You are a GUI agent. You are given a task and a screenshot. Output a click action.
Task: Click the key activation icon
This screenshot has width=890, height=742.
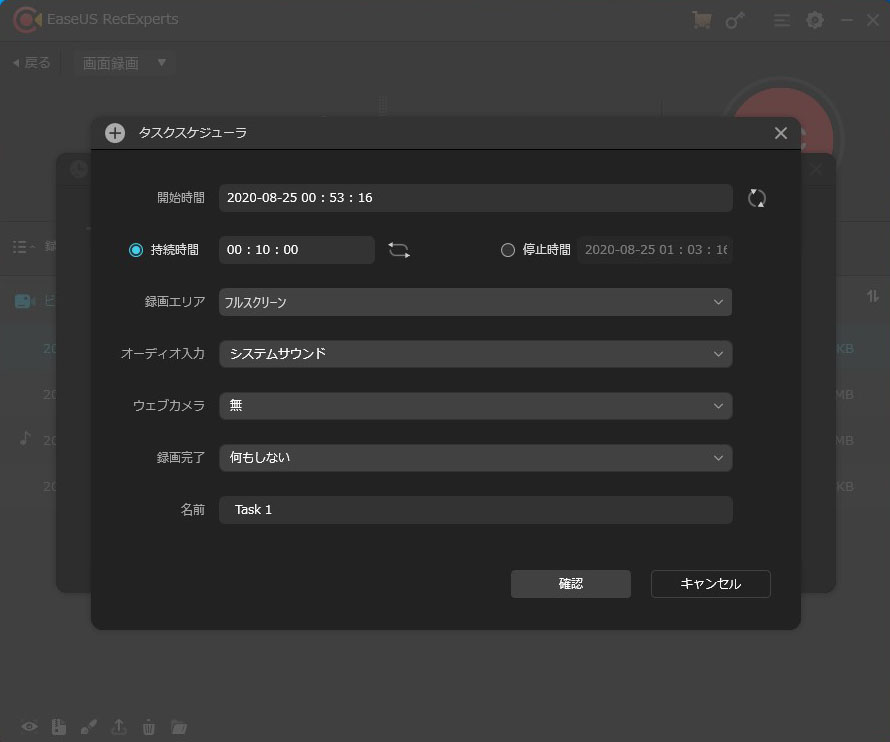coord(735,20)
